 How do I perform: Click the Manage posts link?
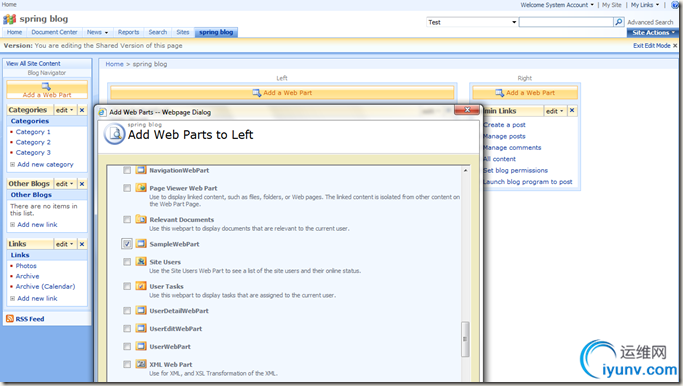[x=504, y=136]
